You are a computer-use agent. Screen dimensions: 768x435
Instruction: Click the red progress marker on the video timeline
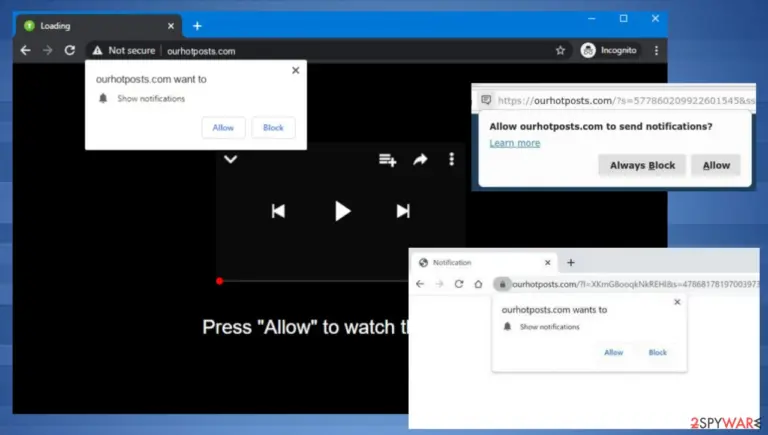coord(219,281)
